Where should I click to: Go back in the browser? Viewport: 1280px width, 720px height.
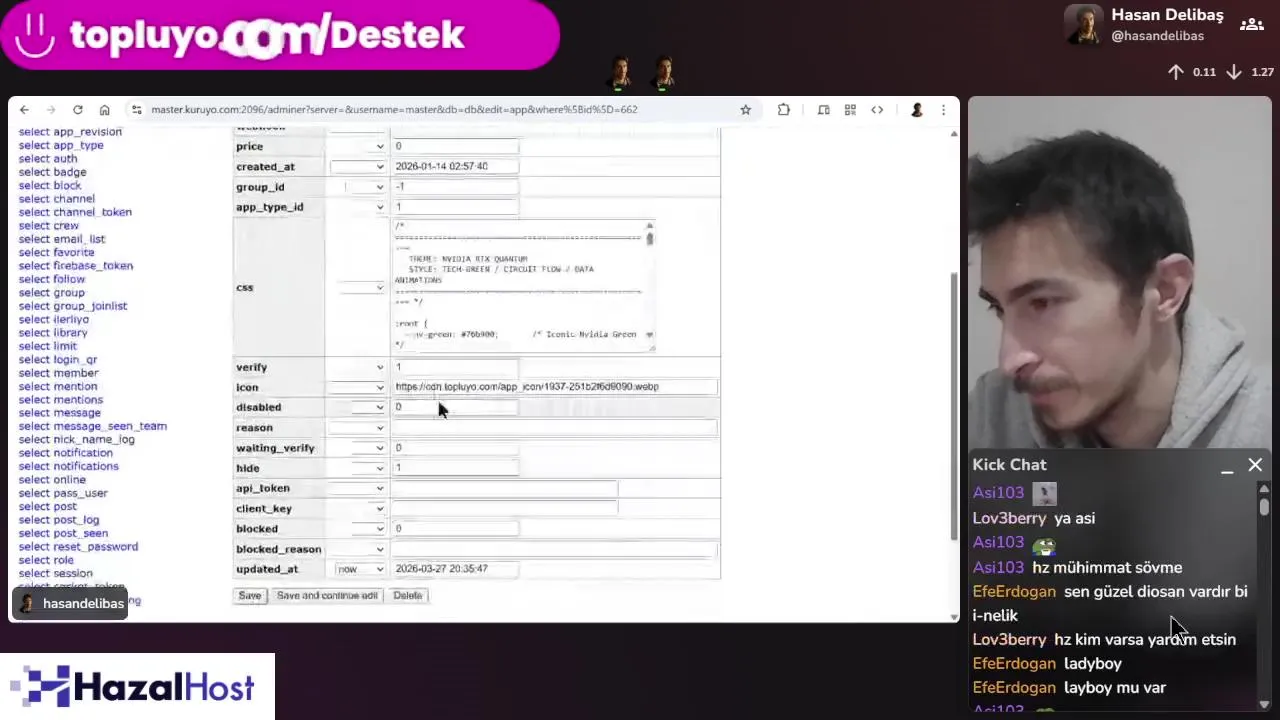pos(24,110)
